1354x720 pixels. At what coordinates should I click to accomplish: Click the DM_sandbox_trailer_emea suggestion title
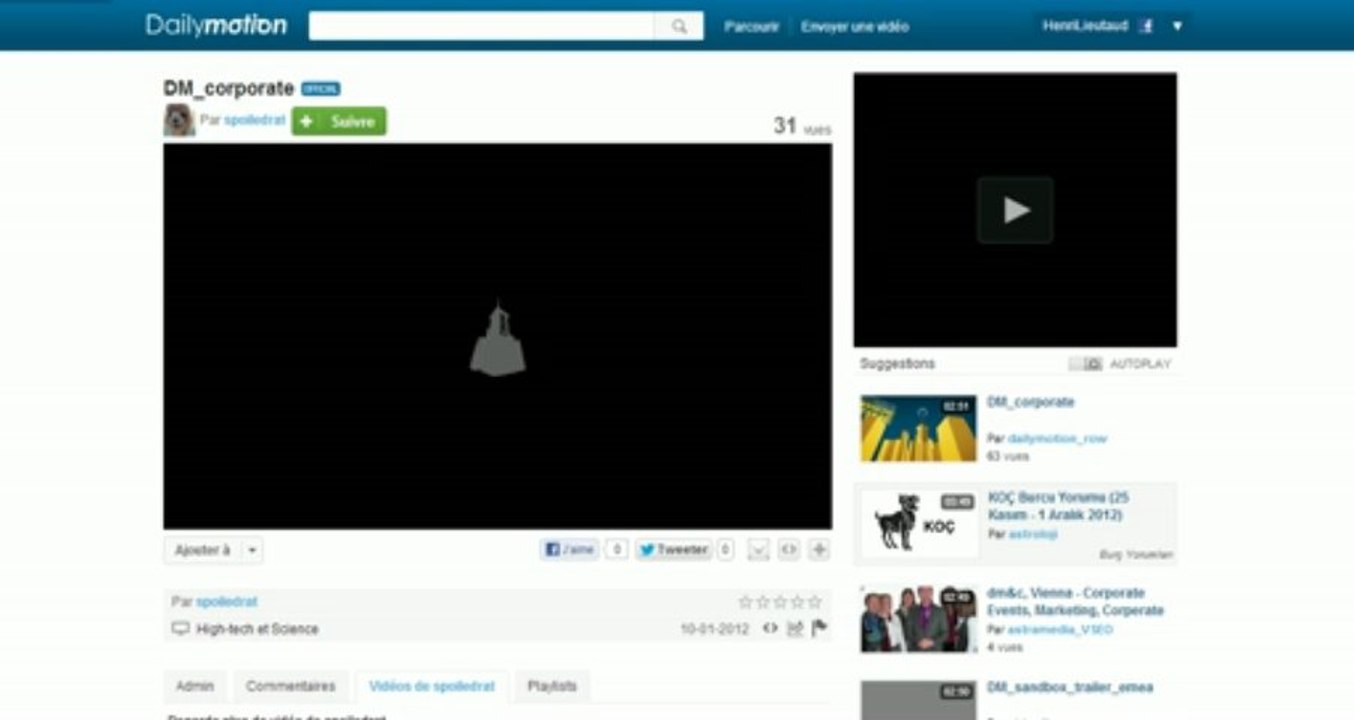(1069, 687)
